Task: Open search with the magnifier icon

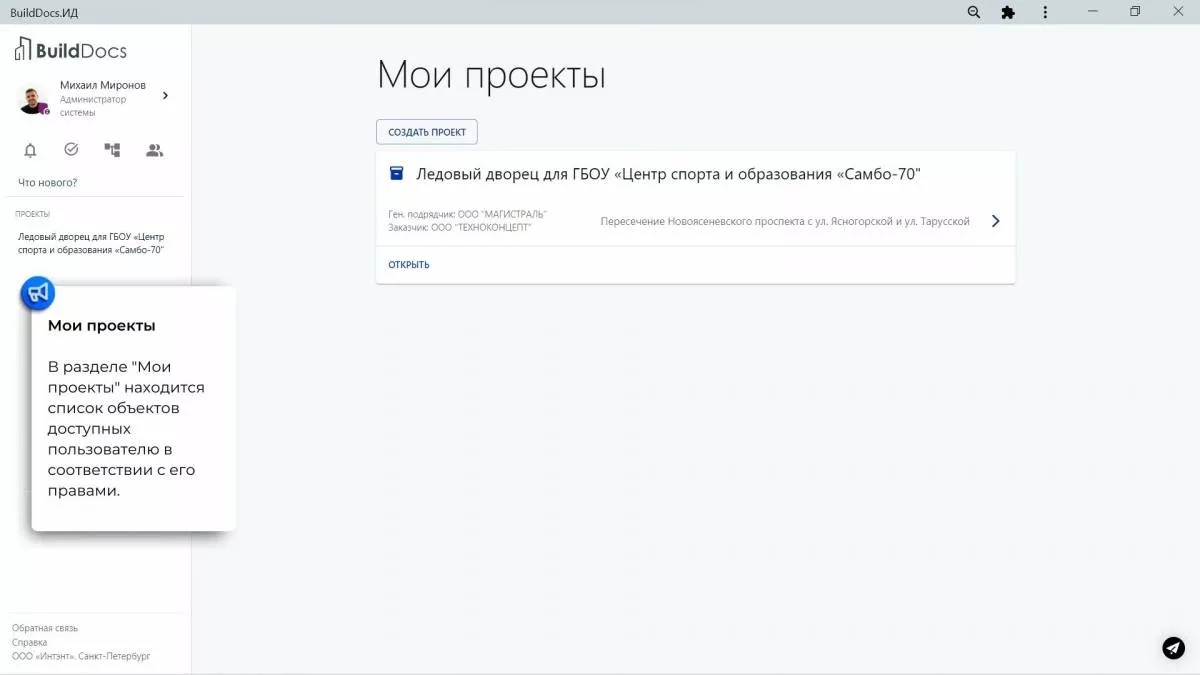Action: click(971, 12)
